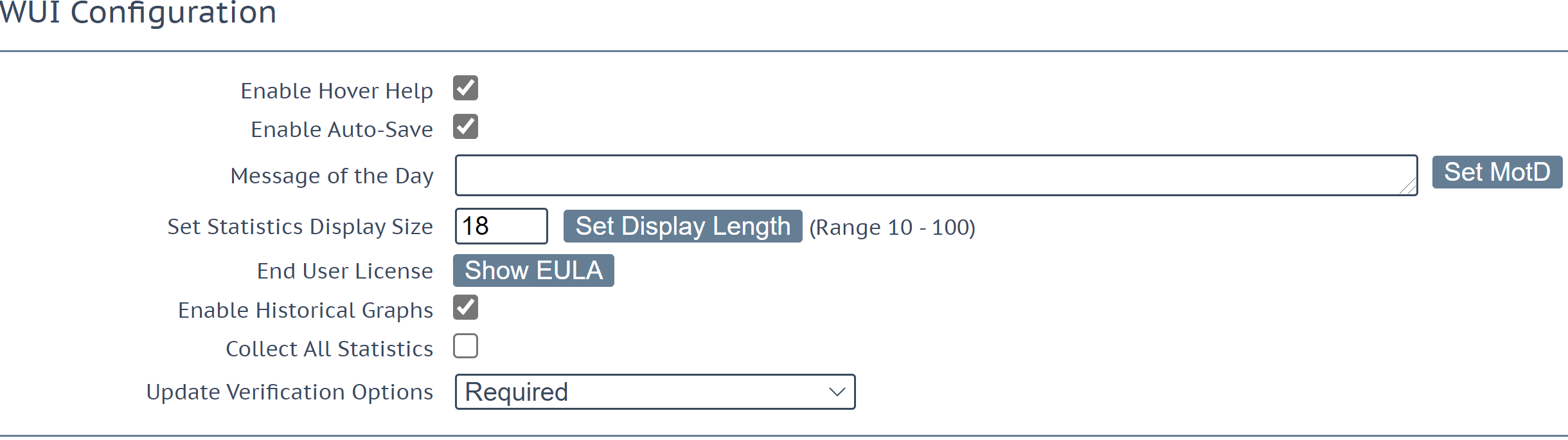Image resolution: width=1568 pixels, height=440 pixels.
Task: Click the End User License label
Action: 345,271
